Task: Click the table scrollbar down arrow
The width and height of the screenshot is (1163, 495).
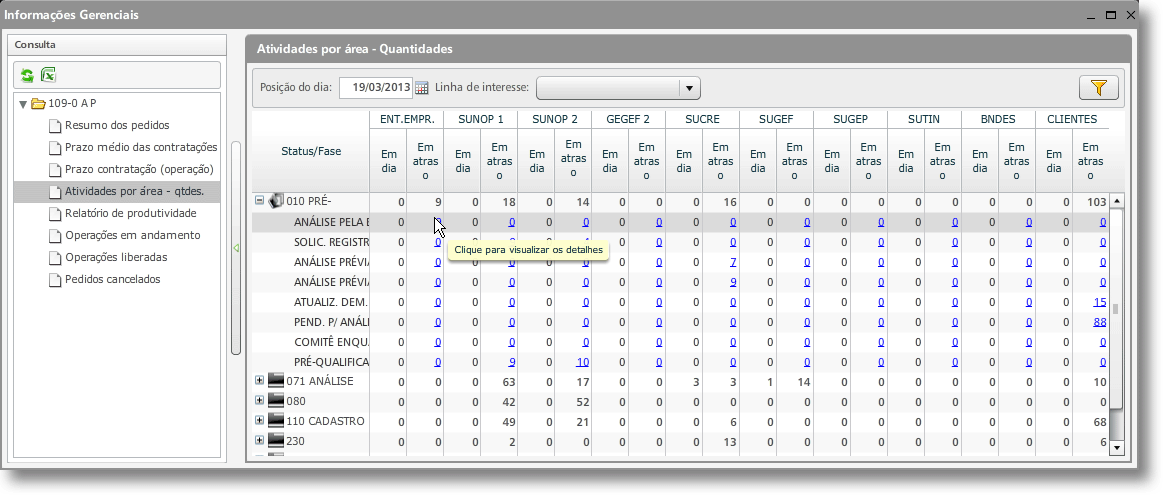Action: coord(1116,448)
